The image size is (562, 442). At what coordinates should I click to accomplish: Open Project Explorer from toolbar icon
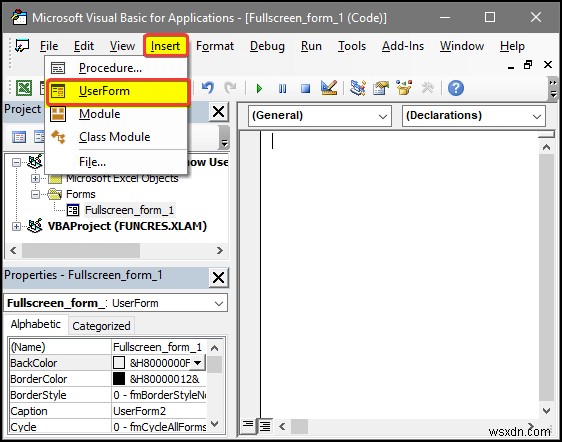(x=357, y=88)
